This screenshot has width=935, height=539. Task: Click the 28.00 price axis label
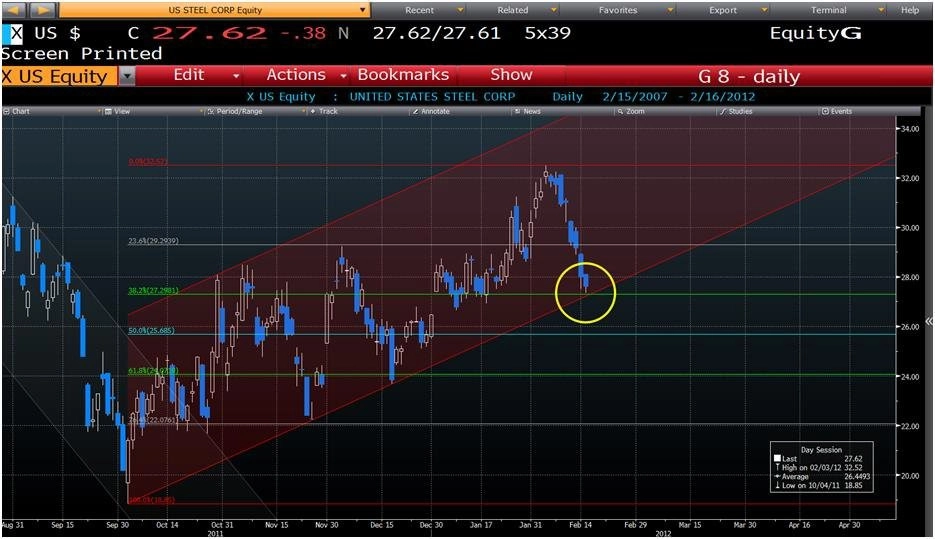908,277
